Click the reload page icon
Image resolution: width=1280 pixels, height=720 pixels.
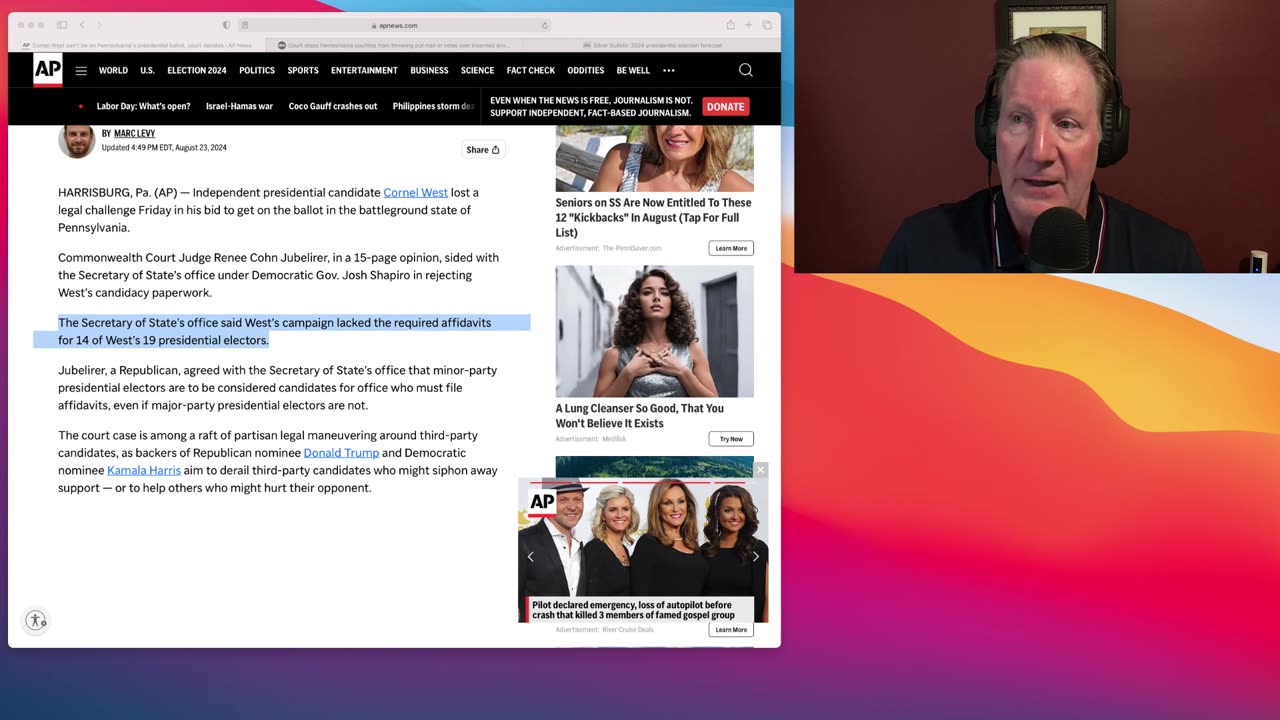point(545,25)
